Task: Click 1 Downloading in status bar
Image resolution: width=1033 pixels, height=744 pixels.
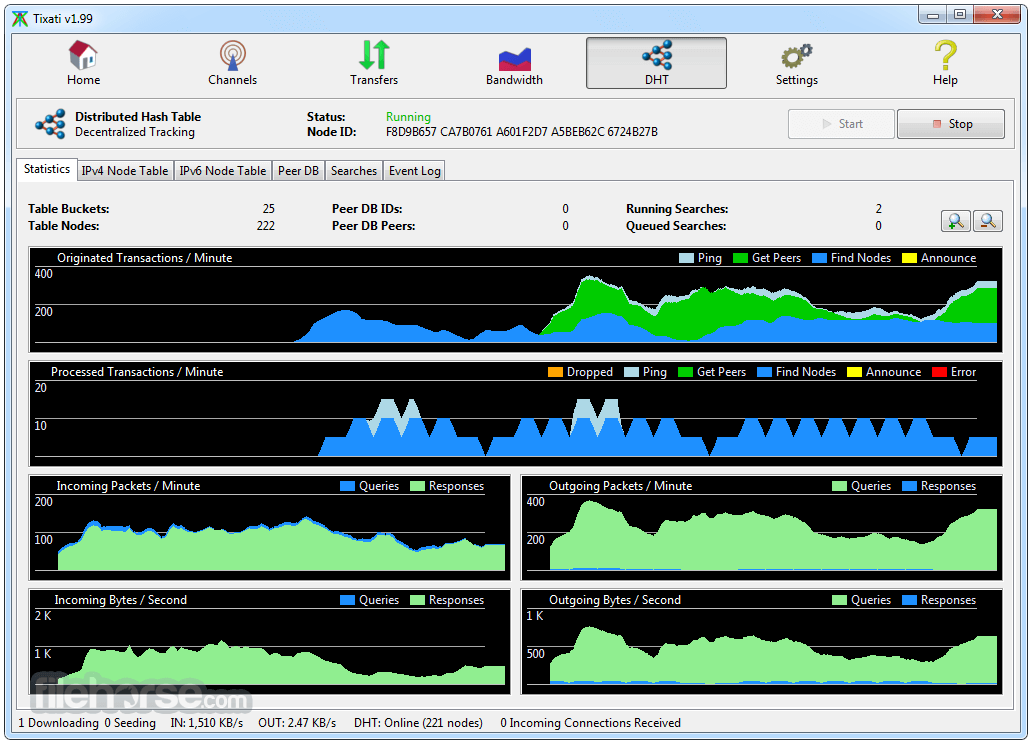Action: click(59, 723)
